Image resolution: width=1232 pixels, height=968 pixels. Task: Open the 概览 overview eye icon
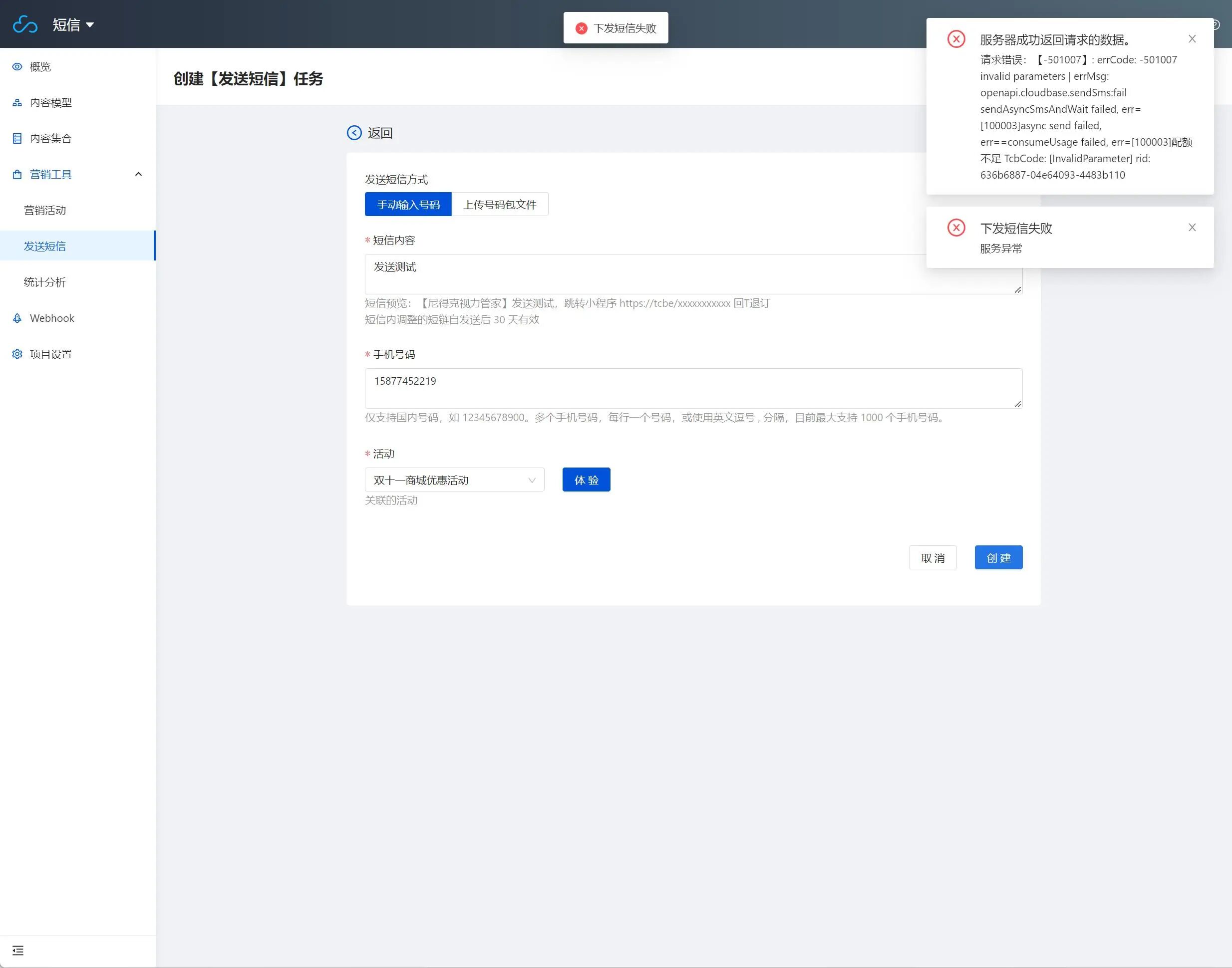[17, 67]
